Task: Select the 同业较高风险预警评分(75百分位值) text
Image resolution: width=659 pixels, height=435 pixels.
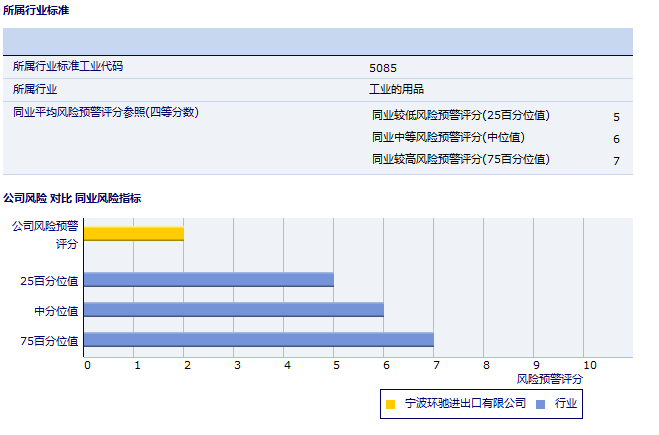Action: [460, 159]
